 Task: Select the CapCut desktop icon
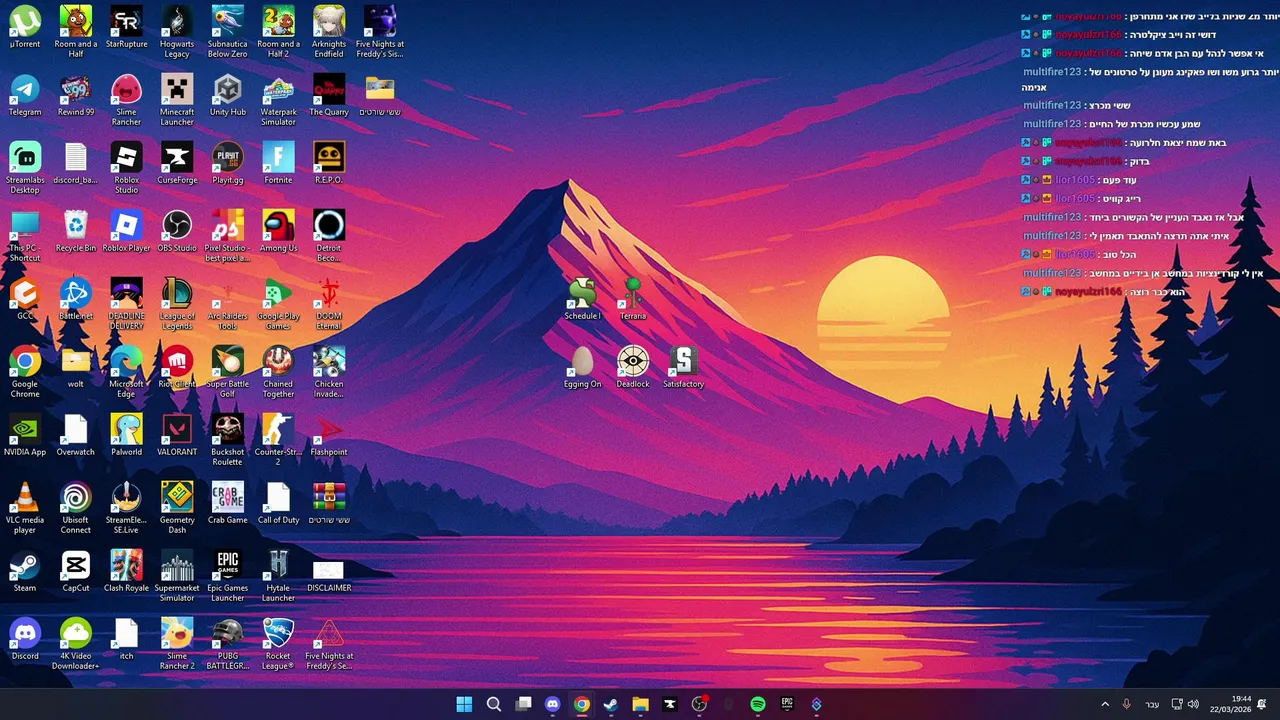[x=76, y=572]
